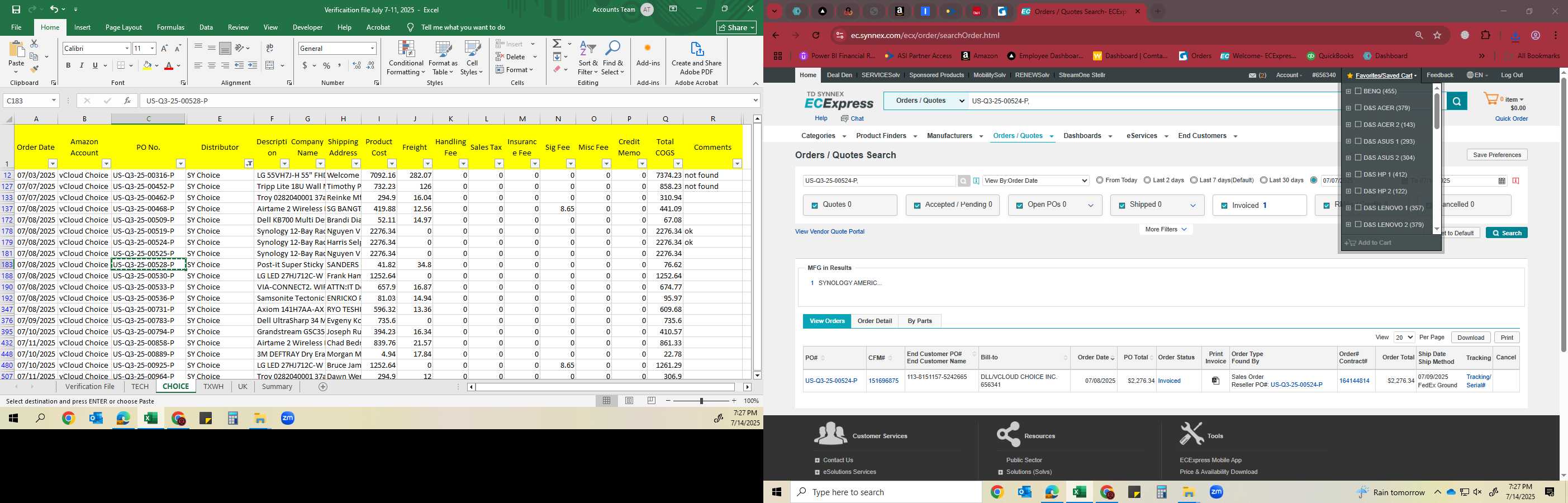Viewport: 1568px width, 503px height.
Task: Toggle italic formatting in Excel
Action: 82,65
